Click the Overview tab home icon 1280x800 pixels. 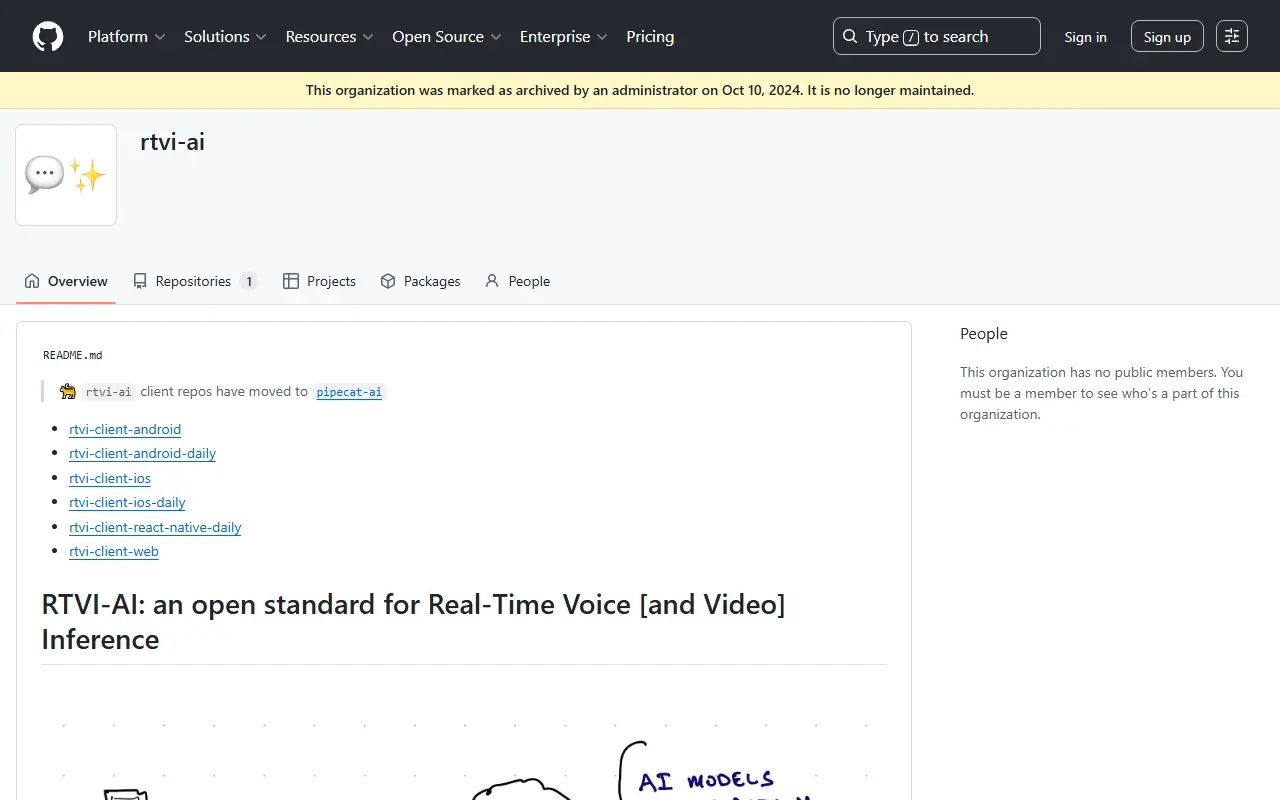pos(32,281)
